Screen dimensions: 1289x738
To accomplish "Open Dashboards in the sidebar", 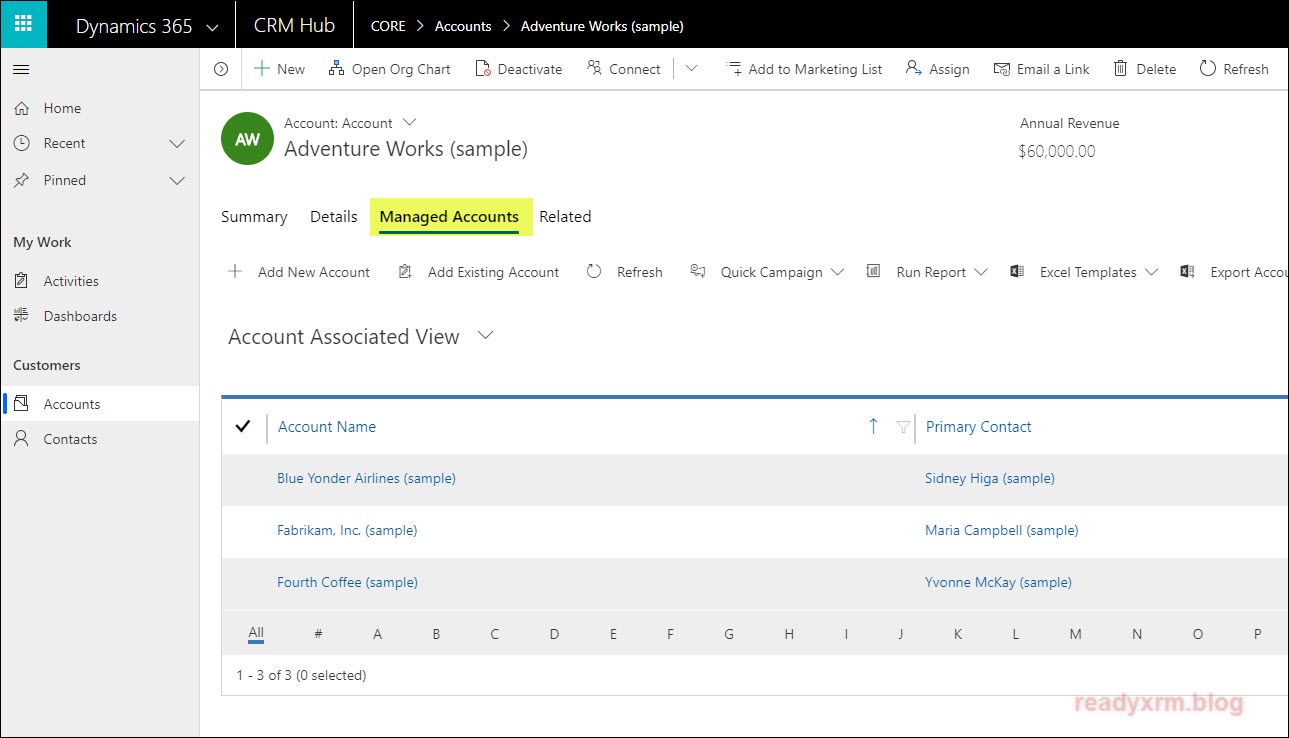I will tap(80, 316).
